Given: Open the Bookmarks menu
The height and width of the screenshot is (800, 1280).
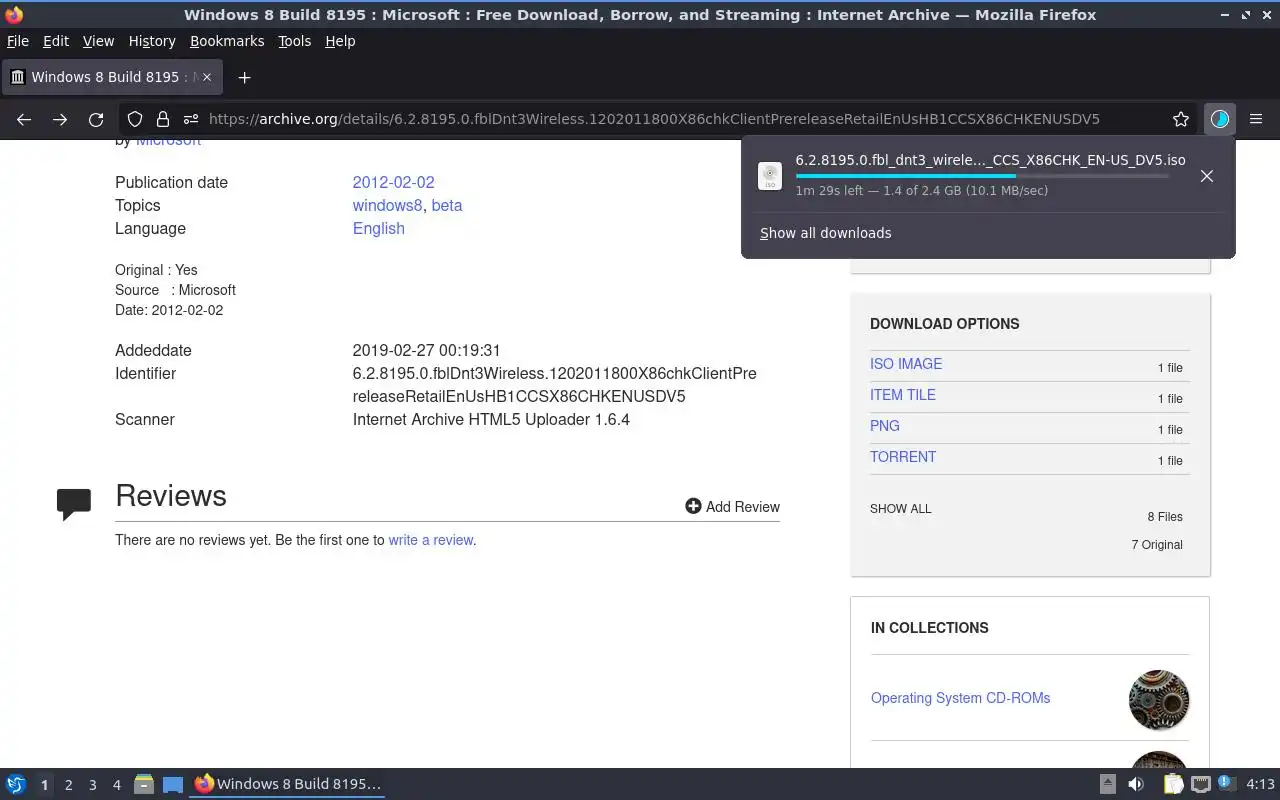Looking at the screenshot, I should tap(227, 41).
